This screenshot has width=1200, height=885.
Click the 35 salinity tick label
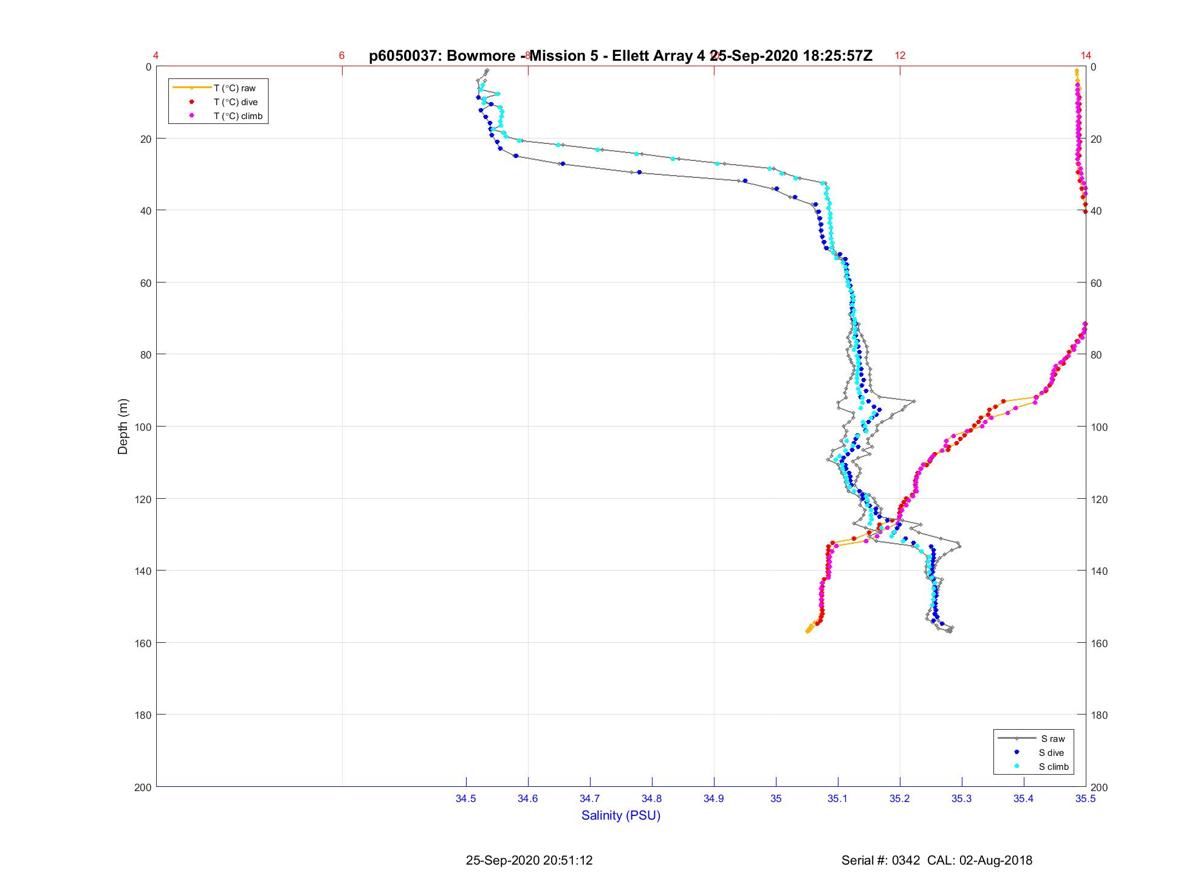[776, 798]
